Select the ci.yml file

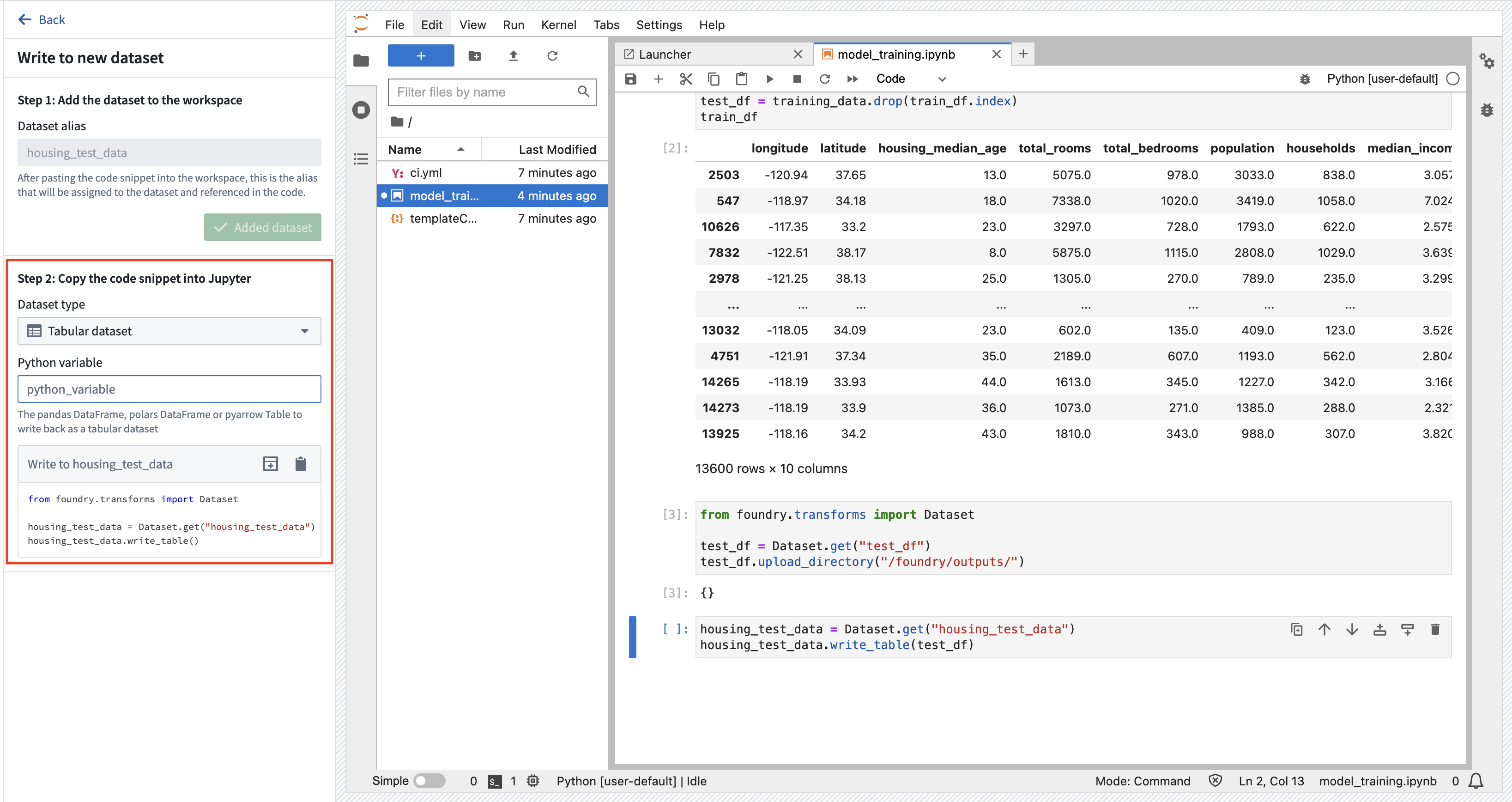492,173
